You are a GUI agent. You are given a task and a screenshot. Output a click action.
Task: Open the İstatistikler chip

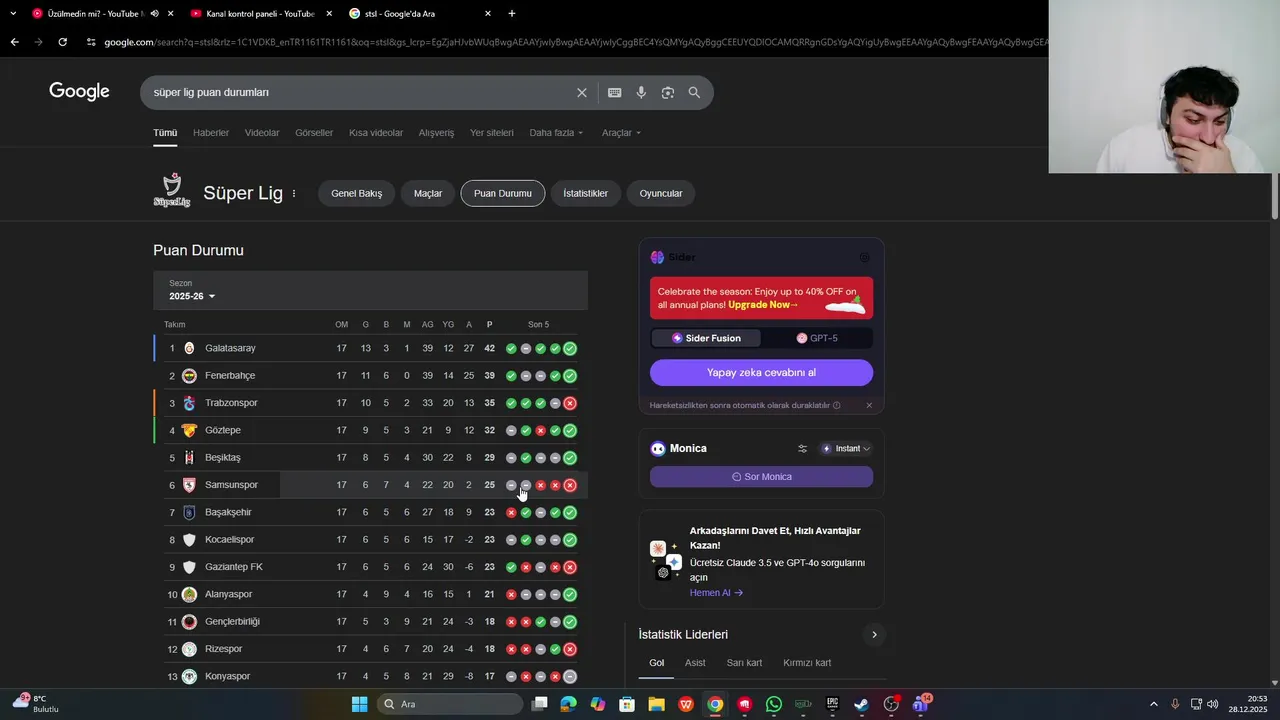point(586,194)
